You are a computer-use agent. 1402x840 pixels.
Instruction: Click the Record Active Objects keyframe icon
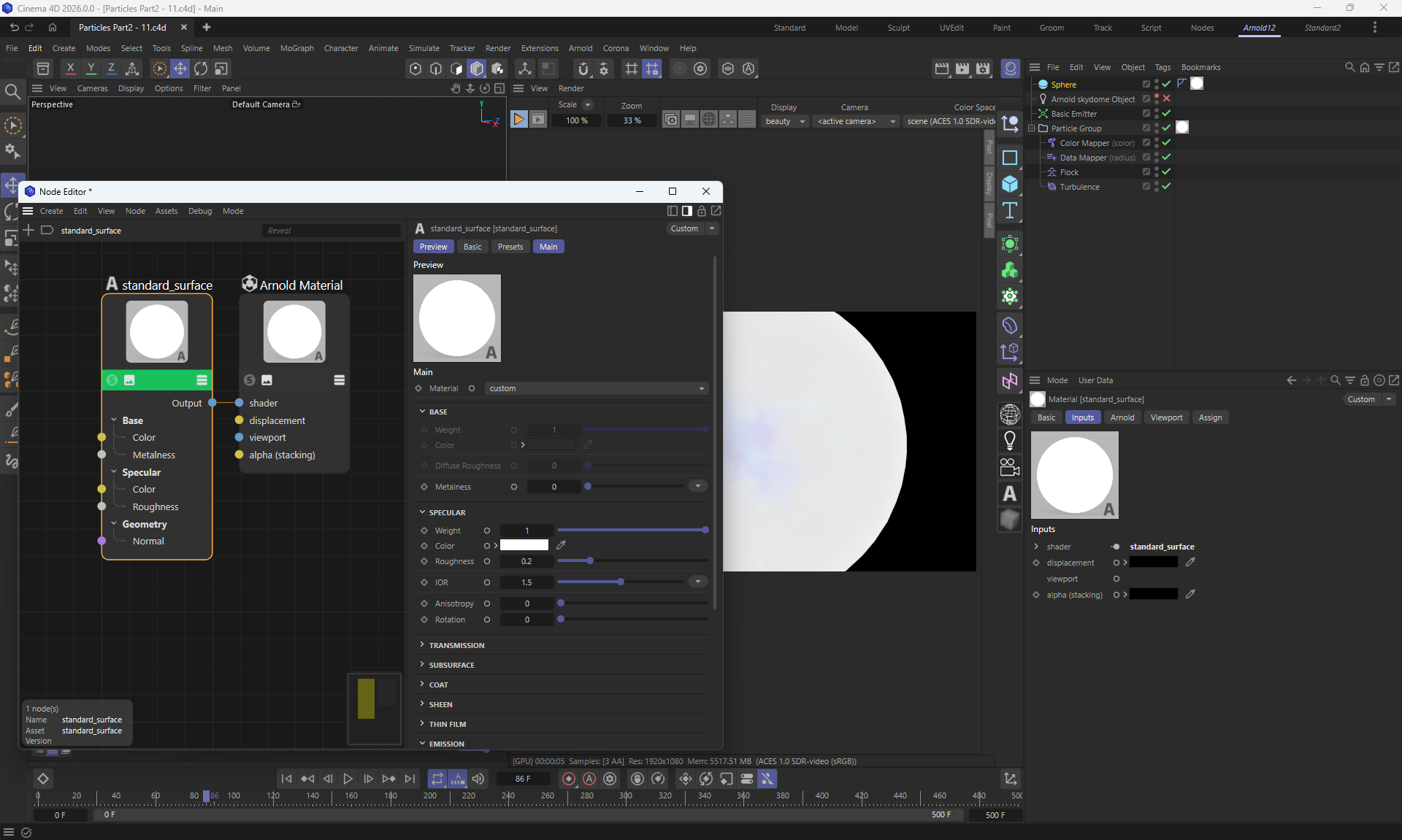[569, 779]
